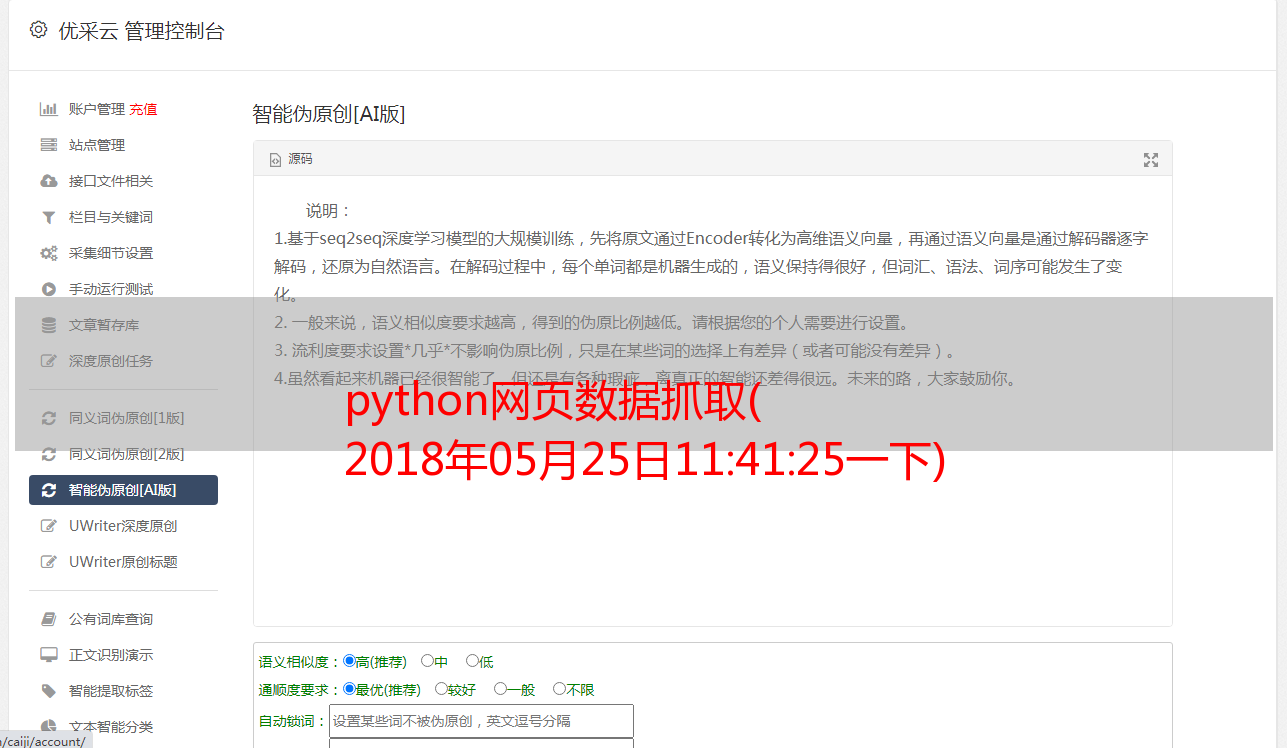Open 接口文件相关 menu item
This screenshot has width=1287, height=748.
111,181
